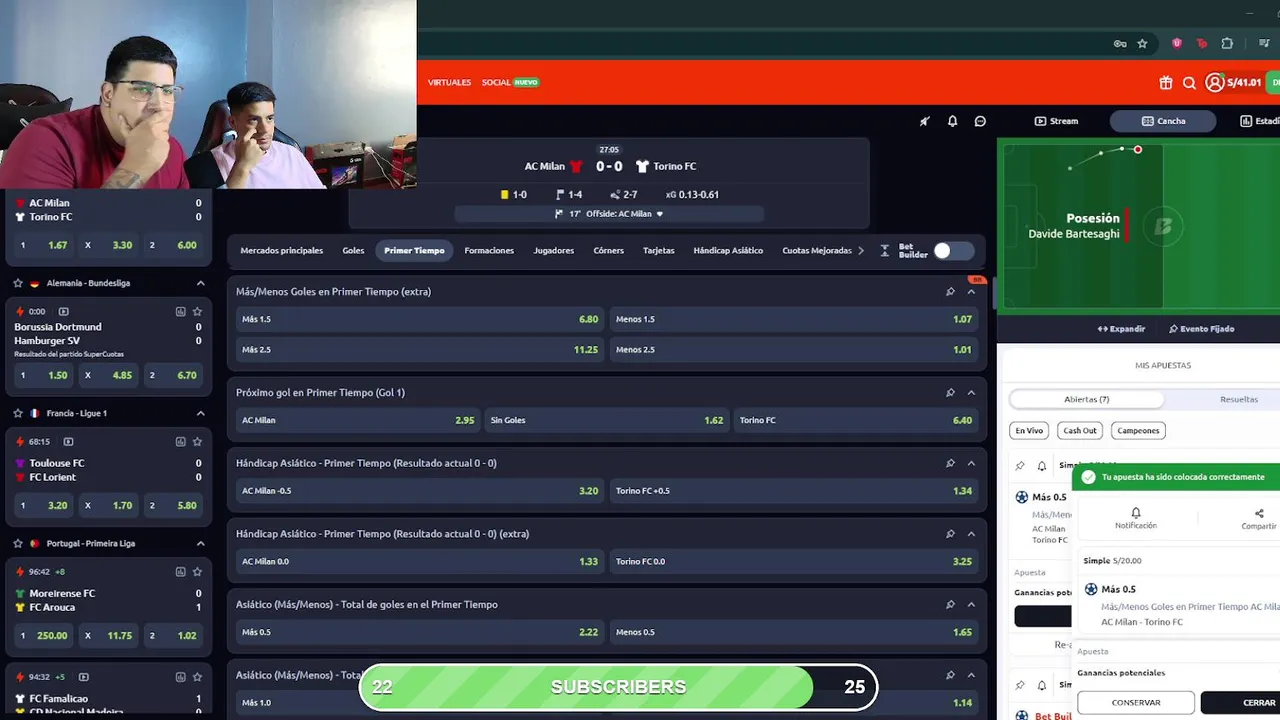Viewport: 1280px width, 720px height.
Task: Pin the Hándicap Asiático 0 - 0 (extra) market
Action: click(x=950, y=534)
